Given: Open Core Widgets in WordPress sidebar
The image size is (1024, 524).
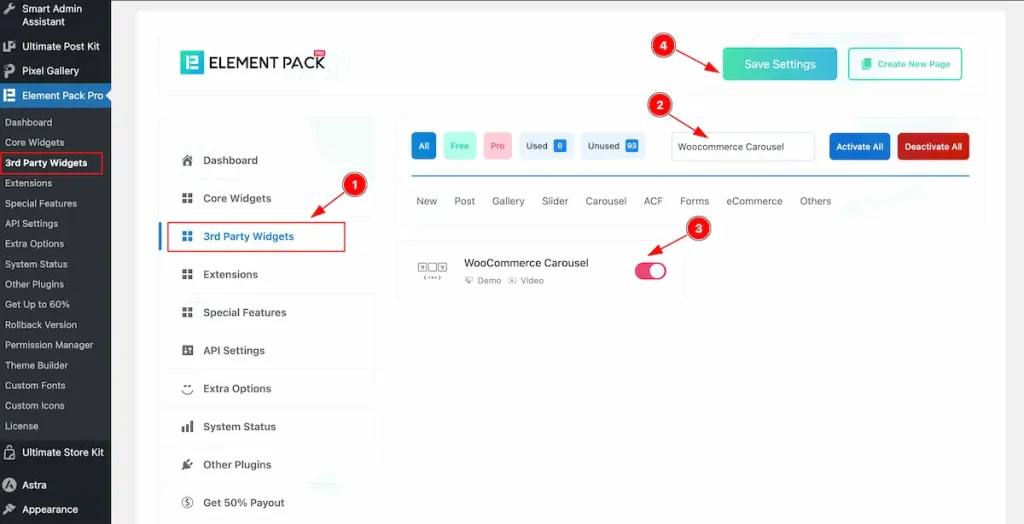Looking at the screenshot, I should click(35, 142).
